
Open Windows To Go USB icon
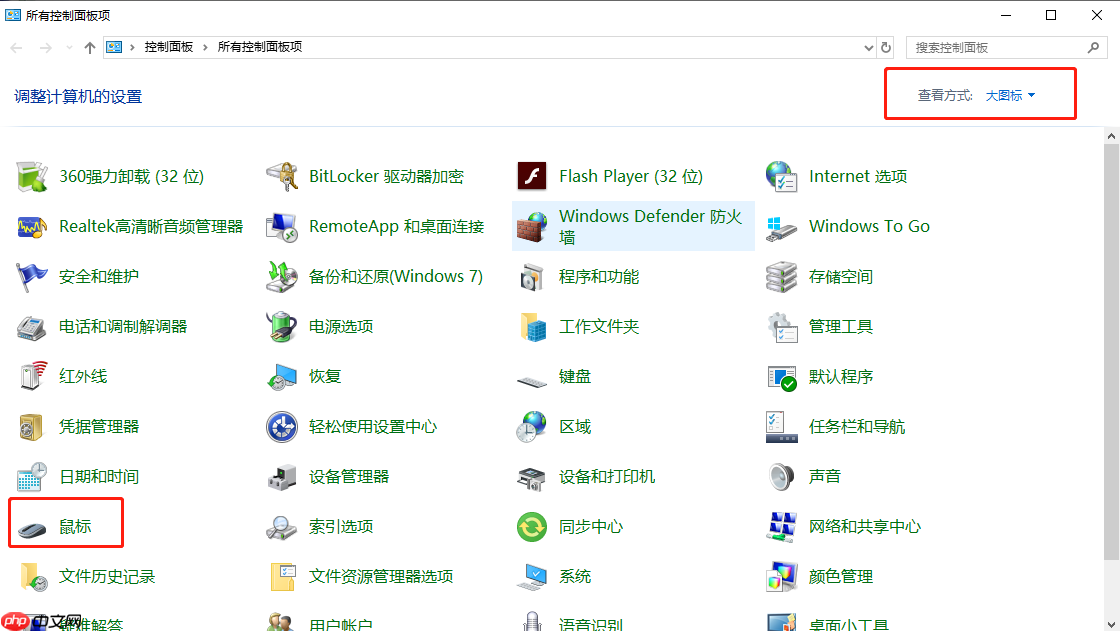click(781, 228)
